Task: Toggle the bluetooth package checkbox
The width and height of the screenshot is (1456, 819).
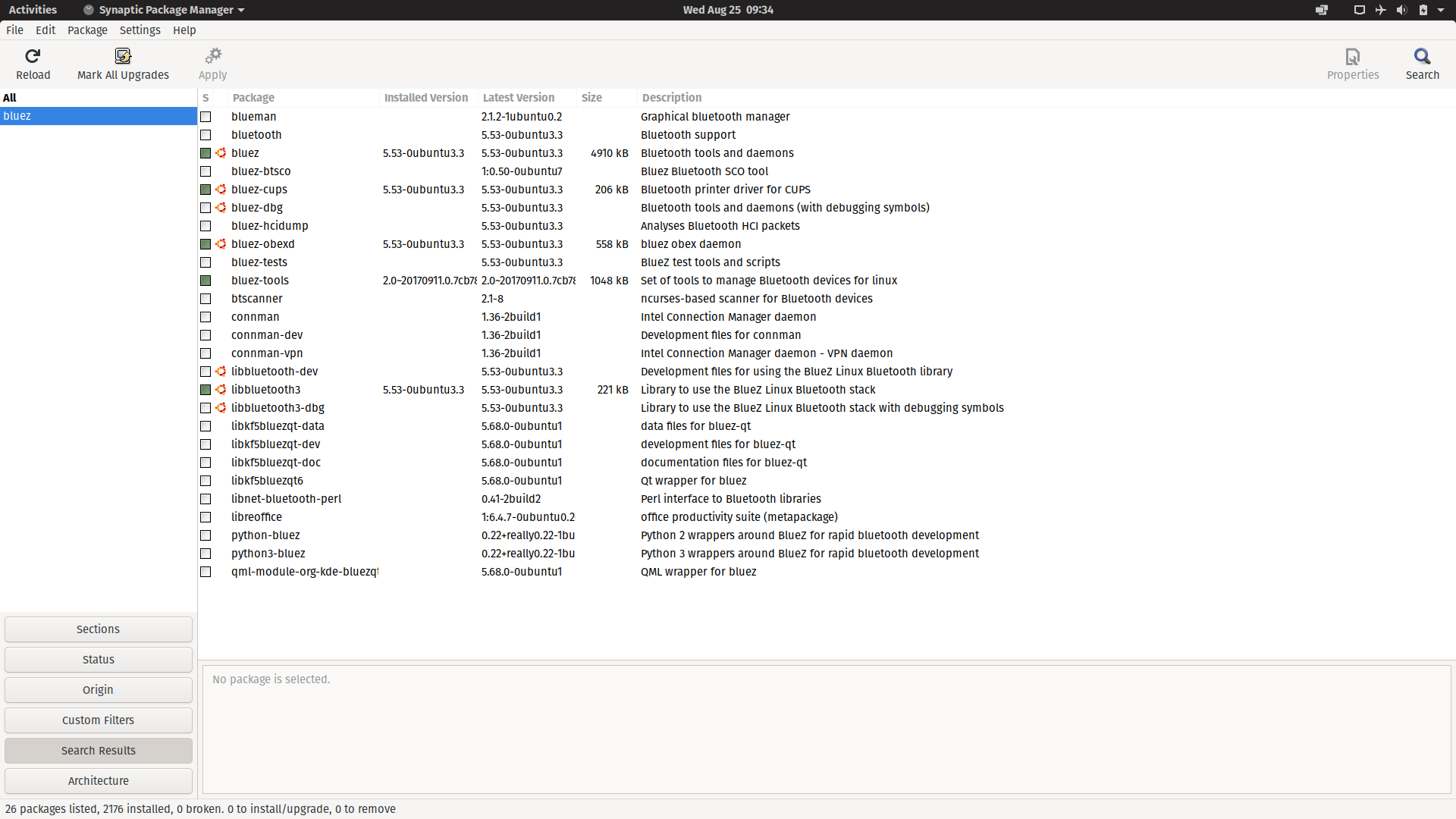Action: tap(206, 135)
